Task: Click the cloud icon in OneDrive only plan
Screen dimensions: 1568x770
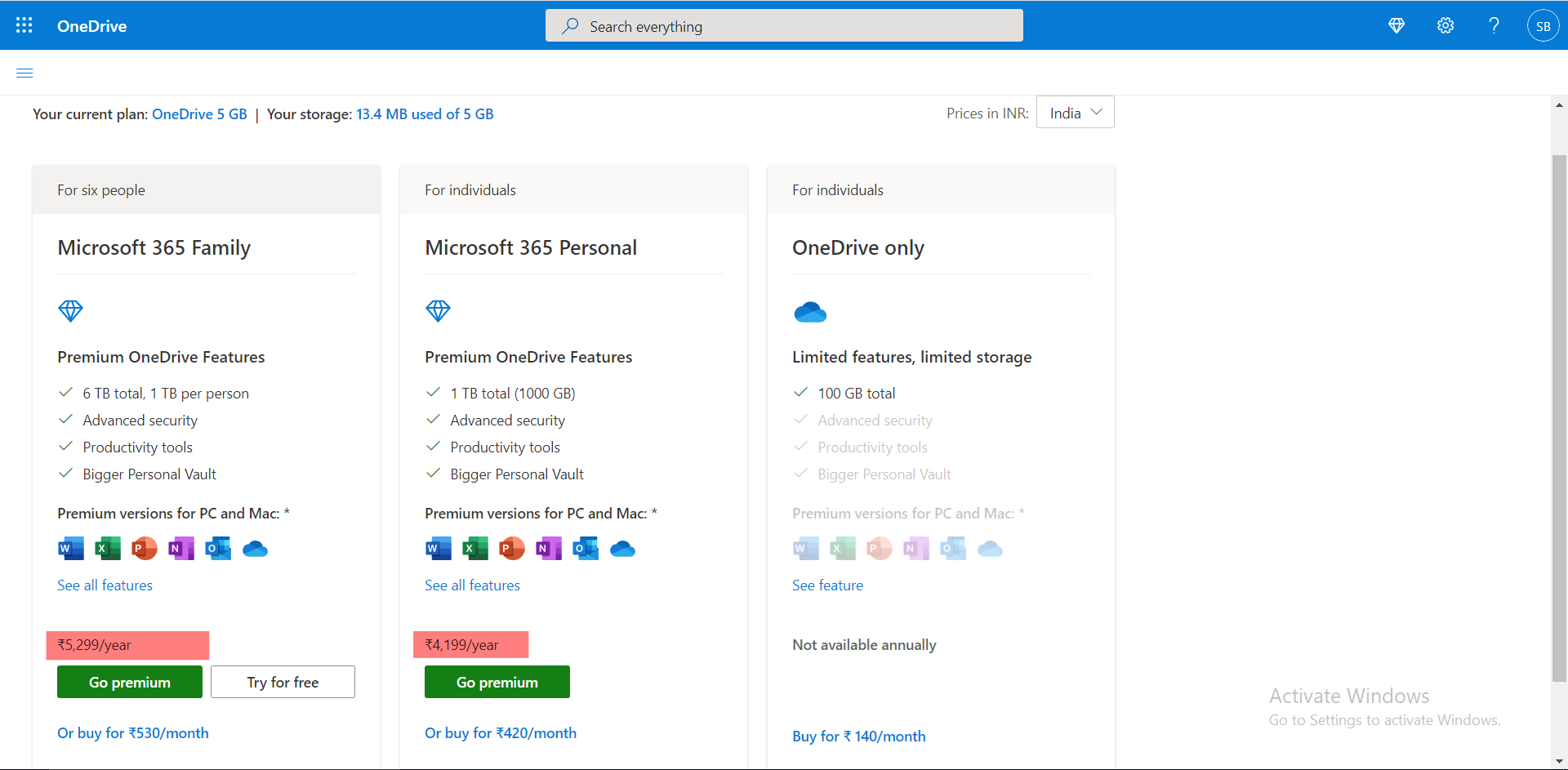Action: (810, 312)
